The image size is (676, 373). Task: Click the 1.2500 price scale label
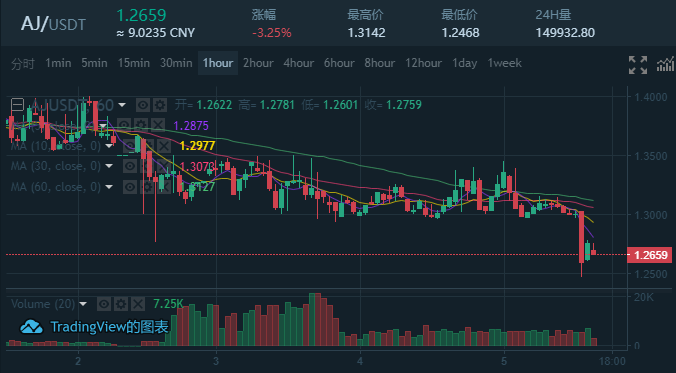click(x=651, y=274)
